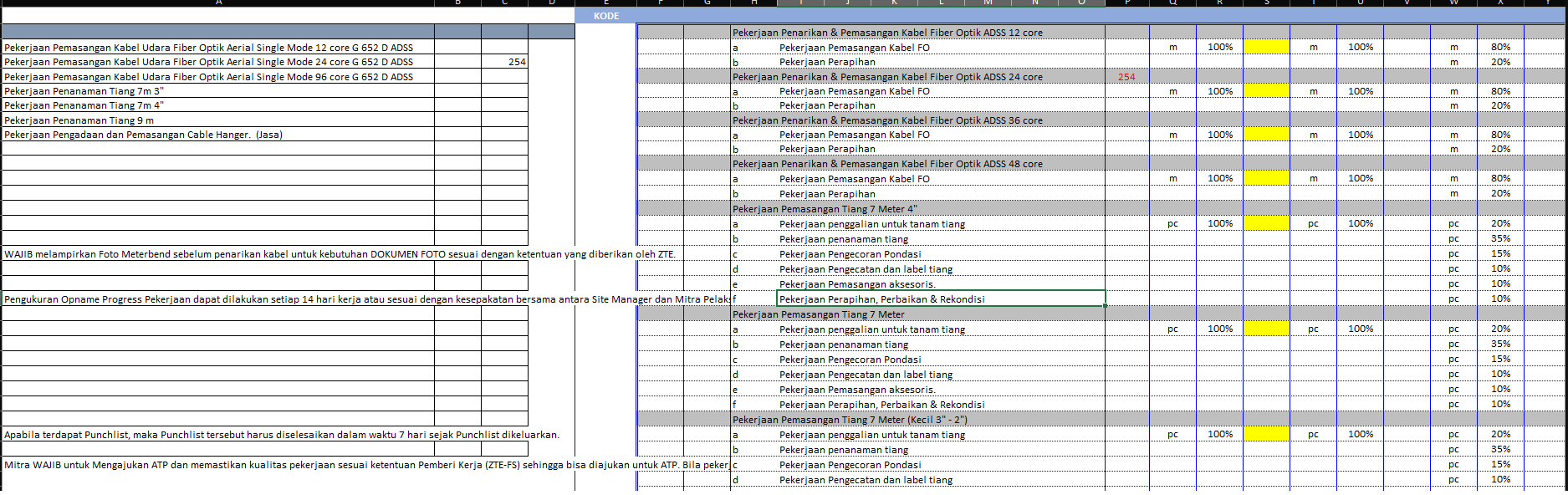Click the yellow cell under ADSS 48 core
This screenshot has height=495, width=1568.
(1266, 178)
